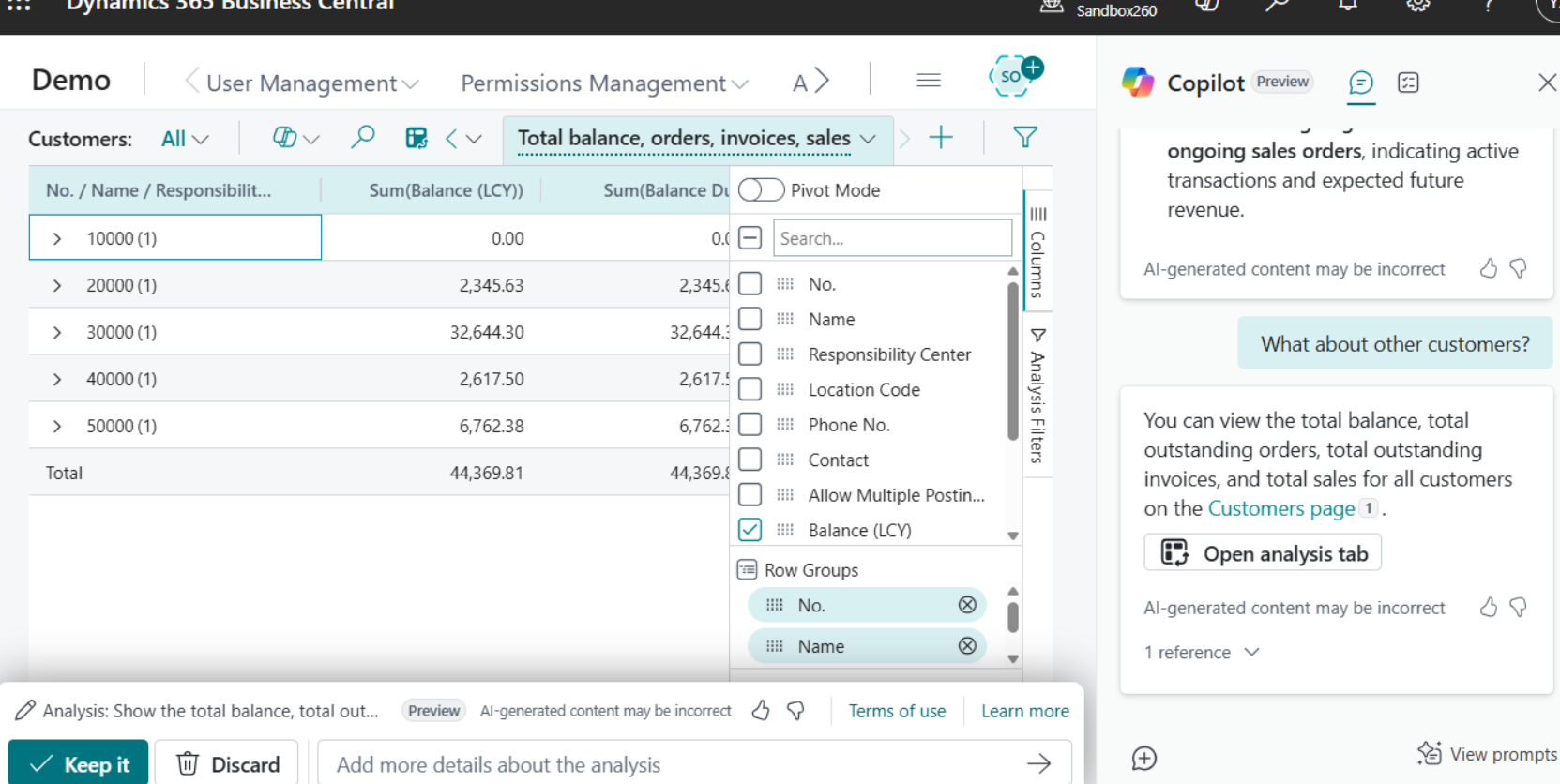Submit the analysis details arrow
This screenshot has width=1560, height=784.
1039,764
